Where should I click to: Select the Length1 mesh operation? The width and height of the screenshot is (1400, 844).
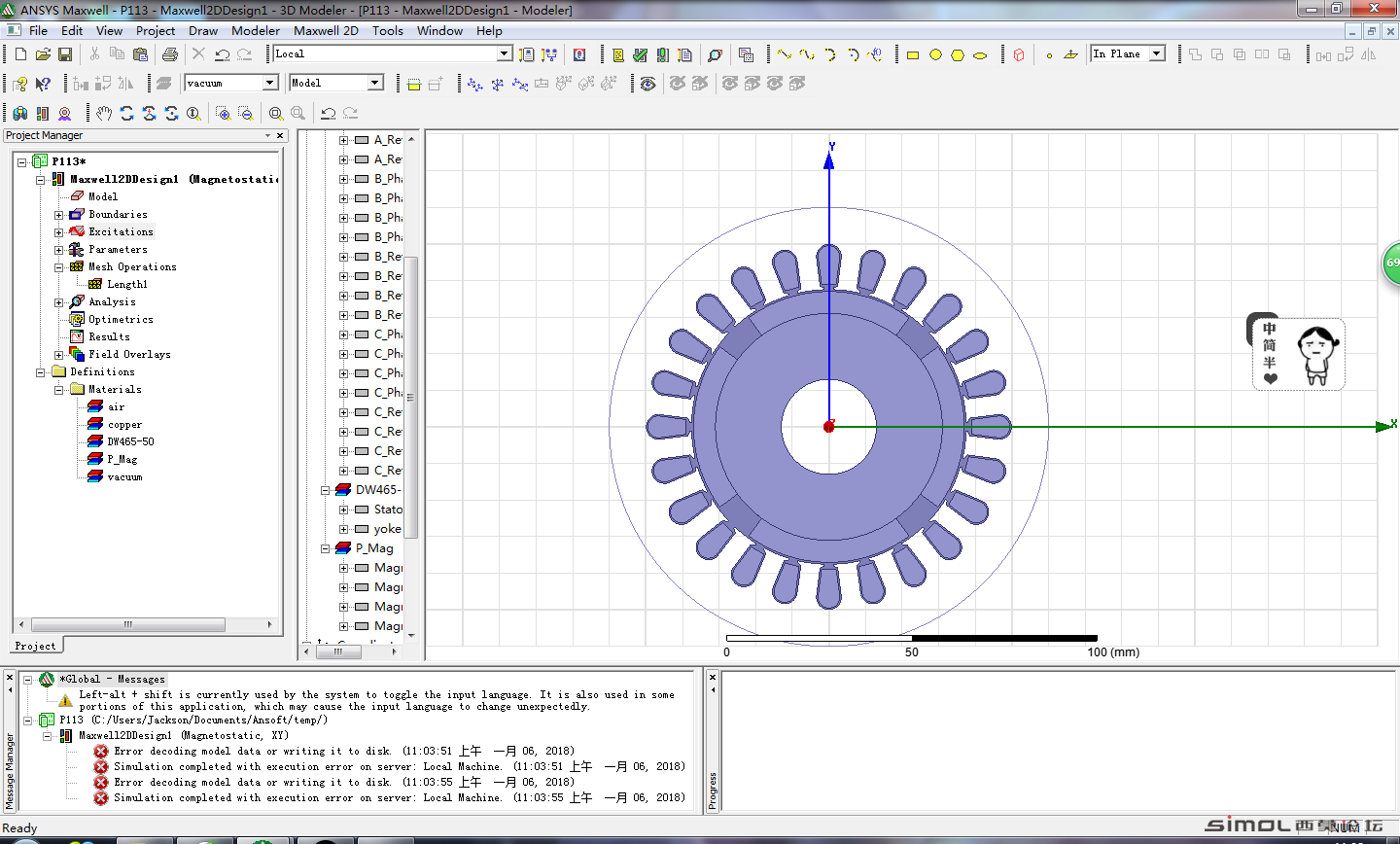(126, 285)
